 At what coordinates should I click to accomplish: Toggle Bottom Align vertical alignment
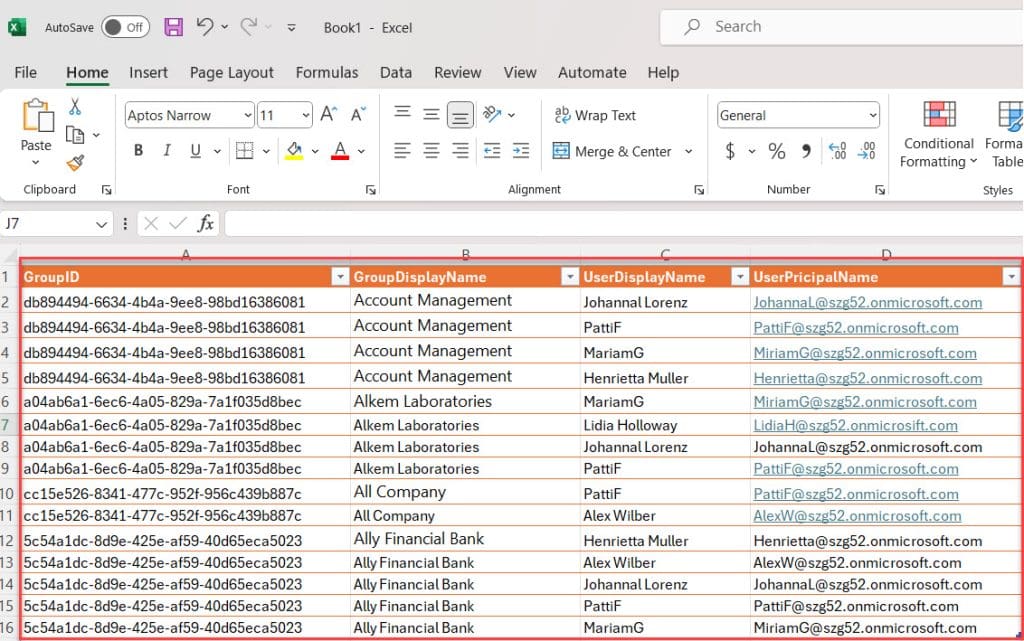click(460, 115)
